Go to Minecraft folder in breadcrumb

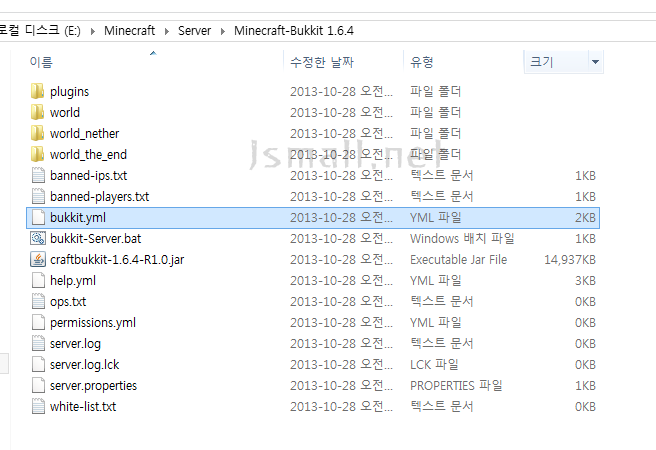(x=129, y=31)
